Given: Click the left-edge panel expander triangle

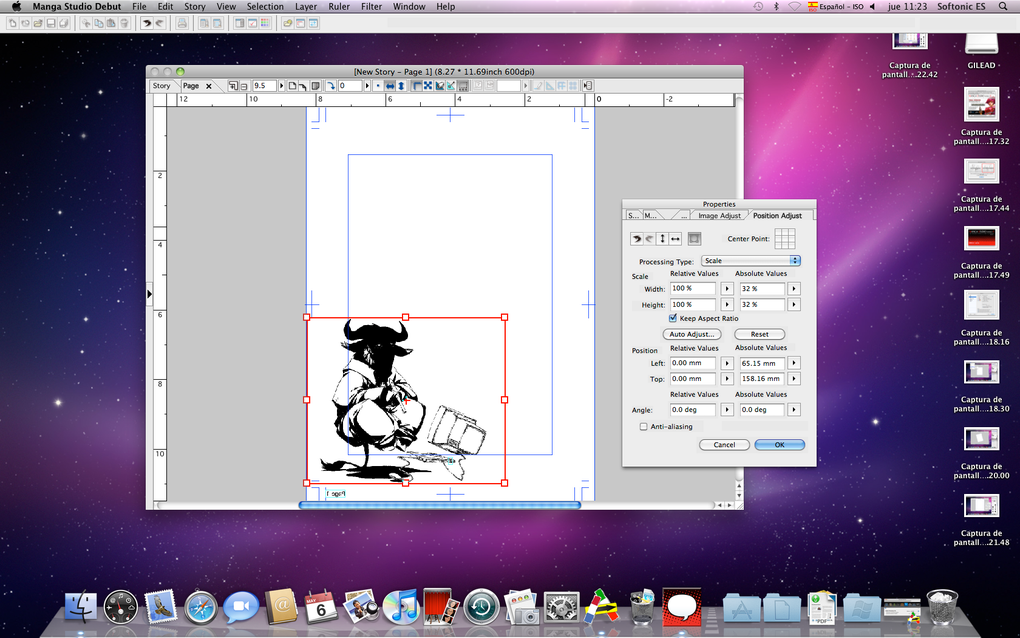Looking at the screenshot, I should coord(149,294).
